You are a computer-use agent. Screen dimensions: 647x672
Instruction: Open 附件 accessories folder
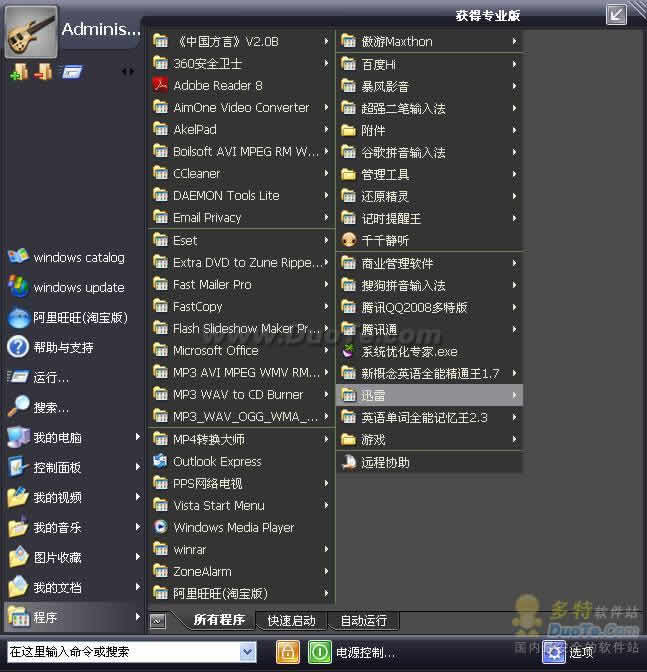(x=429, y=130)
